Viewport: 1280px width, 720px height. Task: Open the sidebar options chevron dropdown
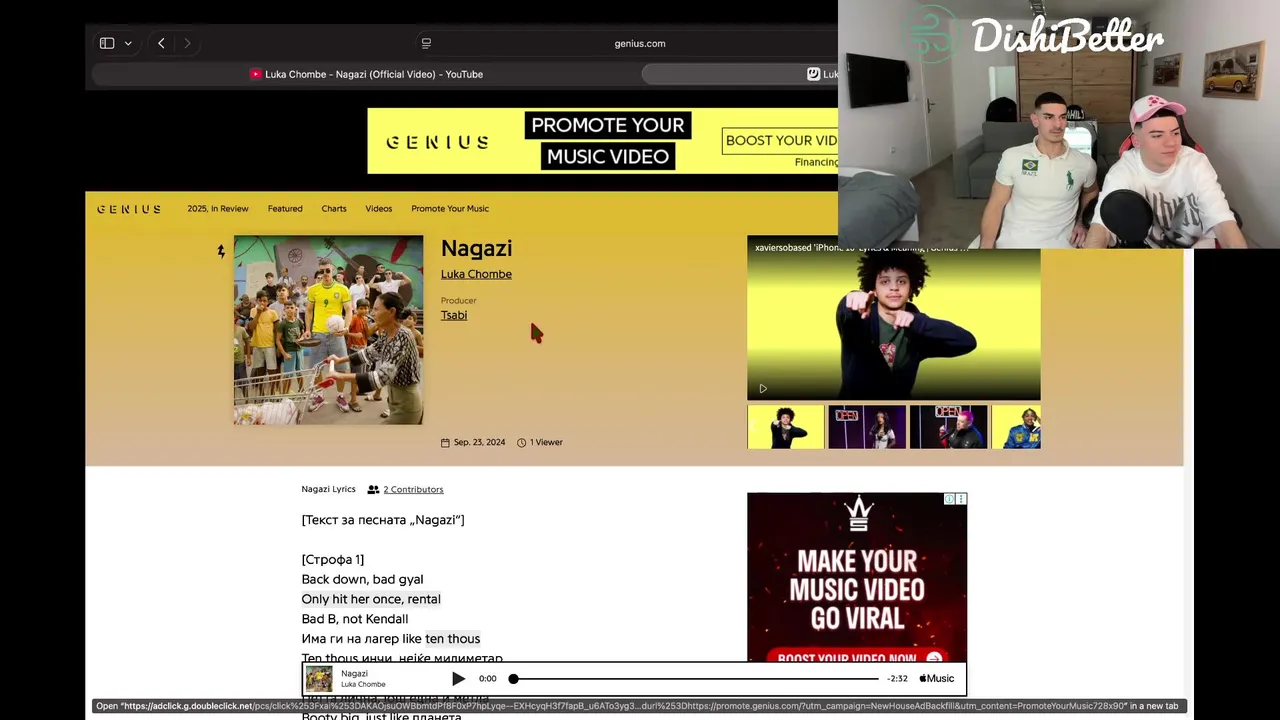coord(128,44)
